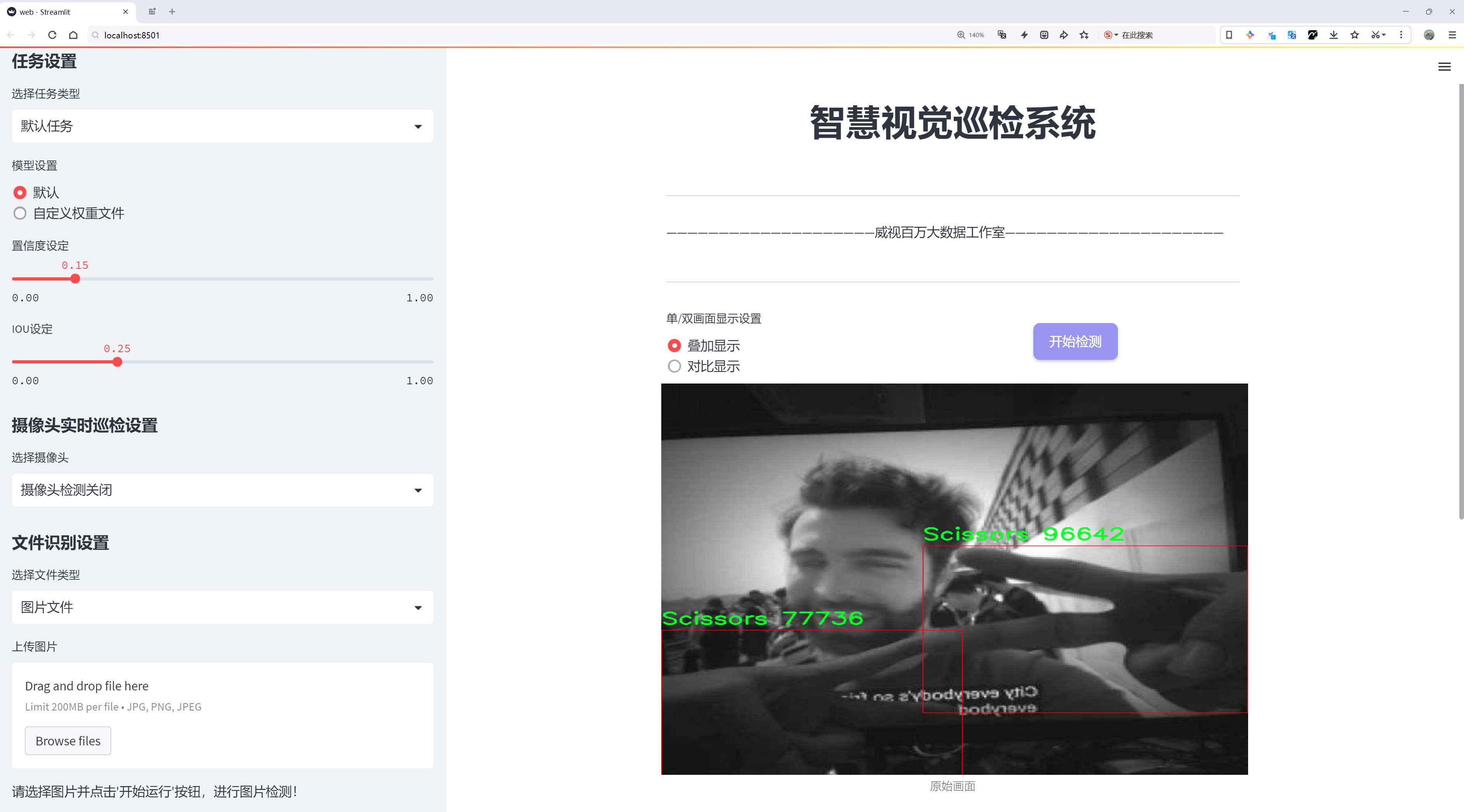
Task: Open the bookmarks star in the toolbar
Action: click(1355, 35)
